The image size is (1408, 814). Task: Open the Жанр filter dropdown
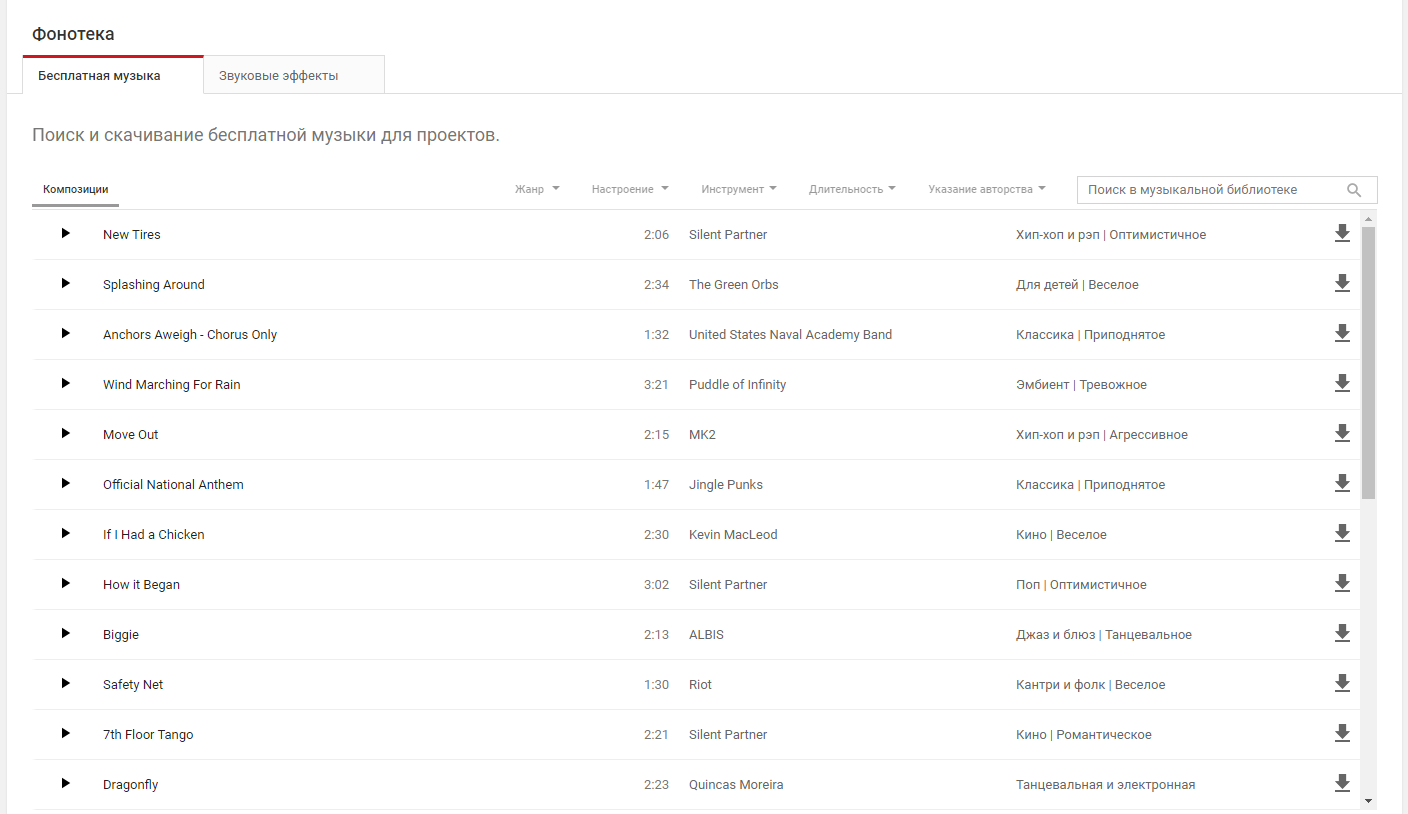point(537,189)
